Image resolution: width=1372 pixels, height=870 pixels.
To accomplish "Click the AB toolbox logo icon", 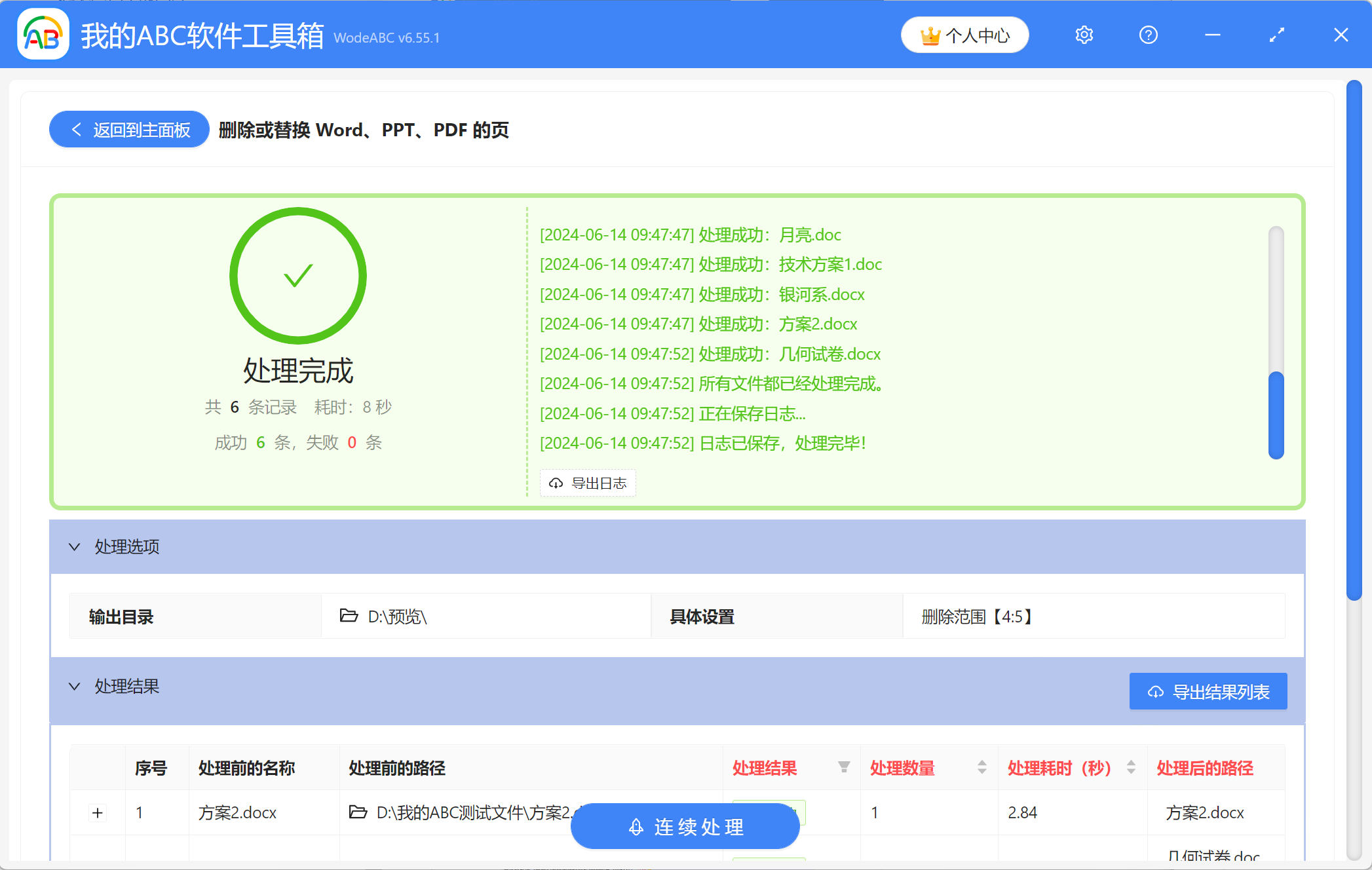I will [42, 35].
